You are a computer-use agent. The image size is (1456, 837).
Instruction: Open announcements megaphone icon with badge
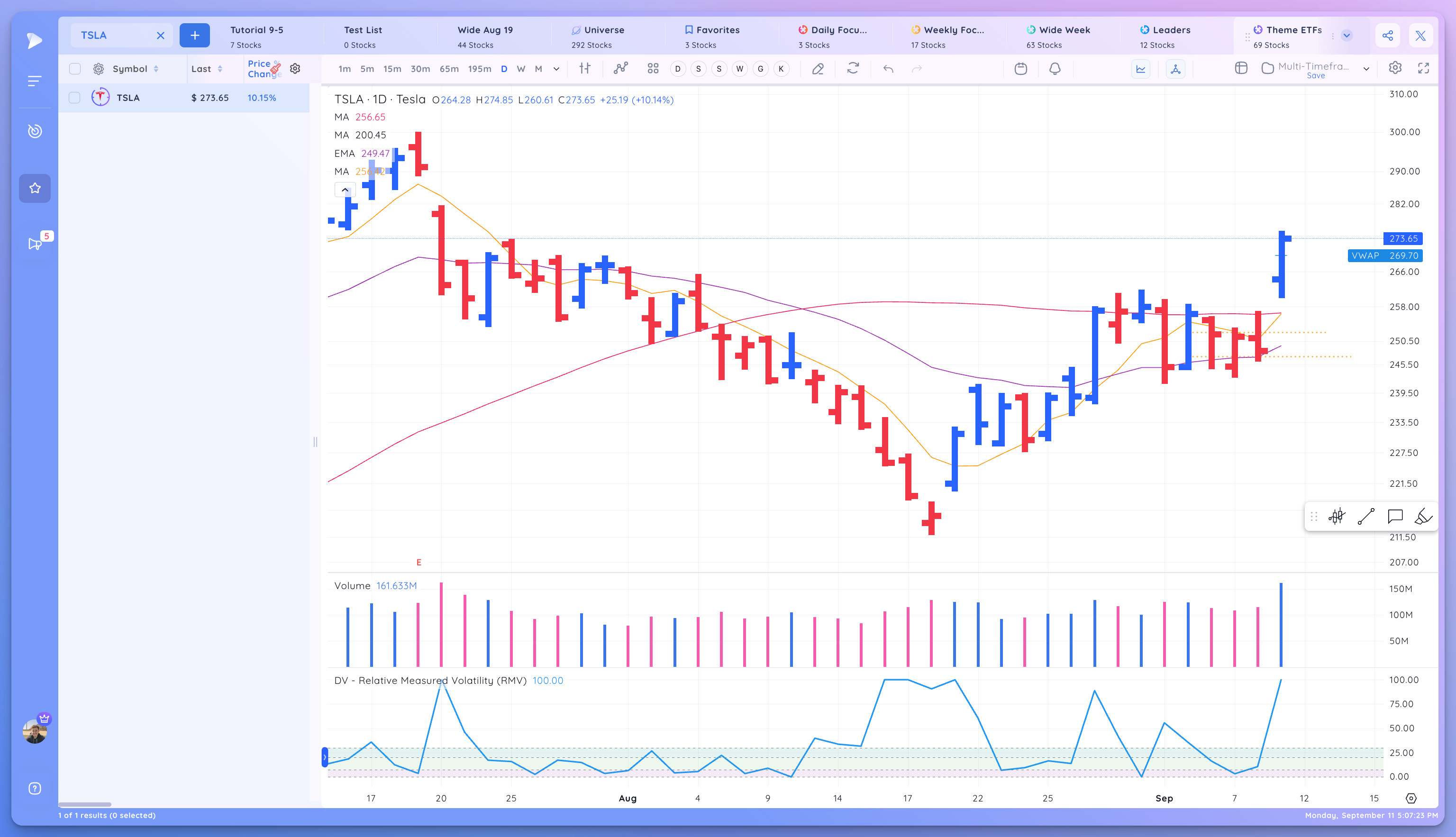36,243
